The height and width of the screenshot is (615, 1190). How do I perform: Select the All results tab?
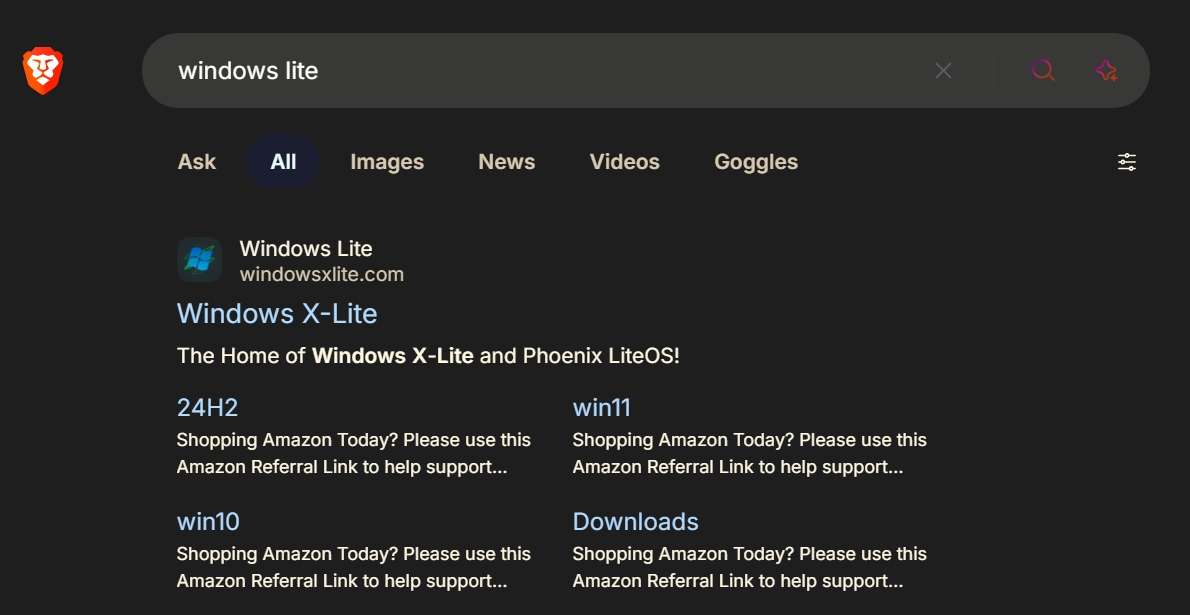(283, 162)
